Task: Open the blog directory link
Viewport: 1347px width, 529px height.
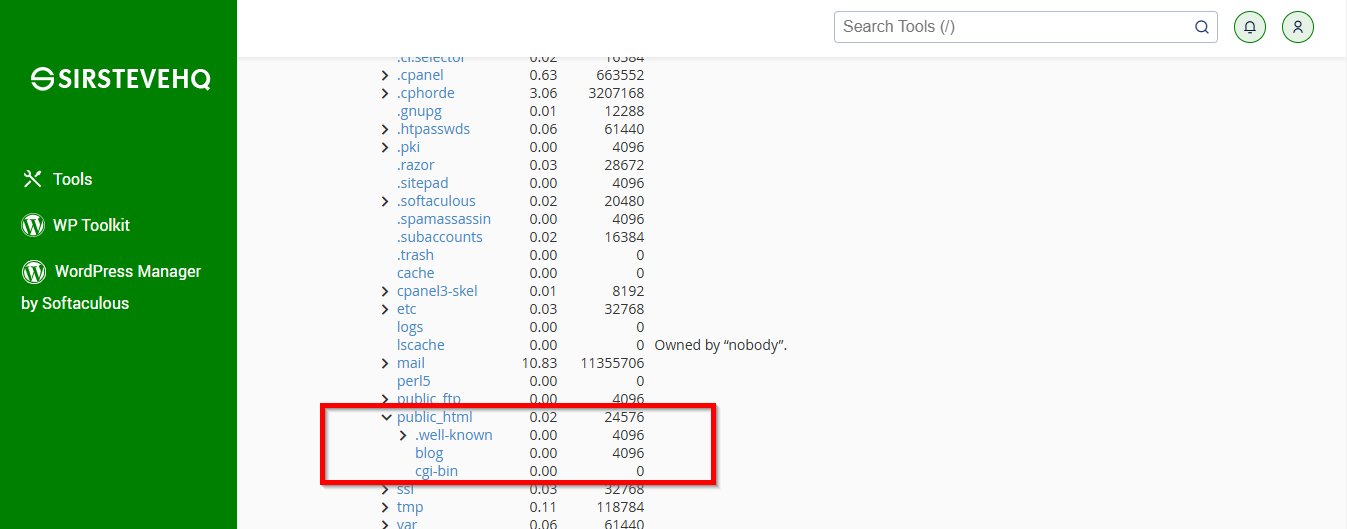Action: tap(429, 453)
